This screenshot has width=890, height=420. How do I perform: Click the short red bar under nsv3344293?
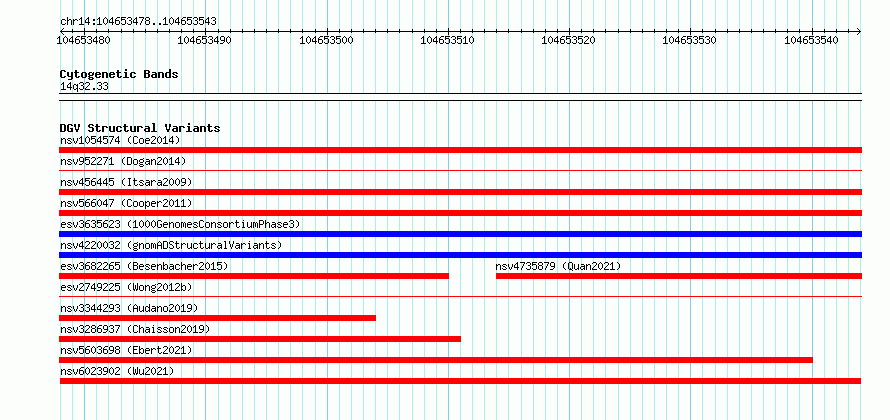pyautogui.click(x=217, y=318)
